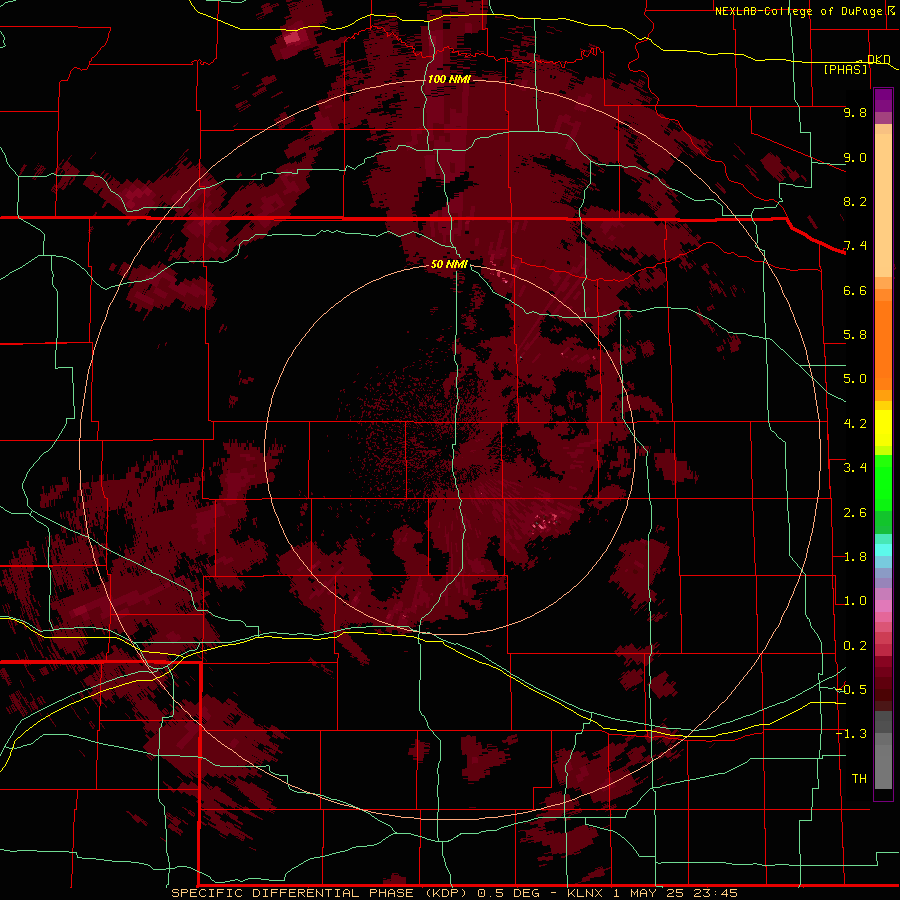Click the 4.2 scale label
The image size is (900, 900).
[x=855, y=424]
